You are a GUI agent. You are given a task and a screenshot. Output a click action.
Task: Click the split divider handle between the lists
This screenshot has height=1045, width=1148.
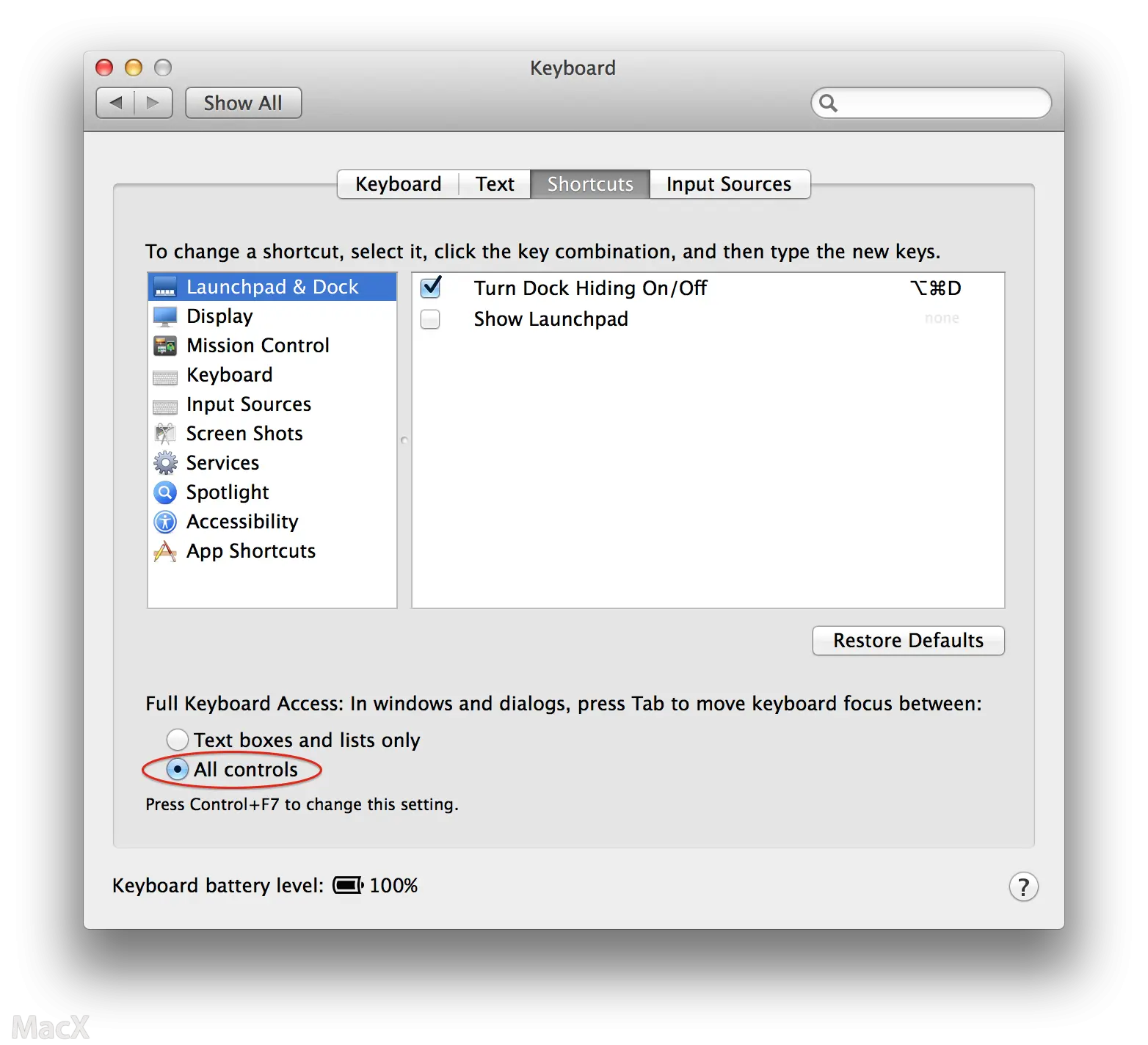click(404, 440)
